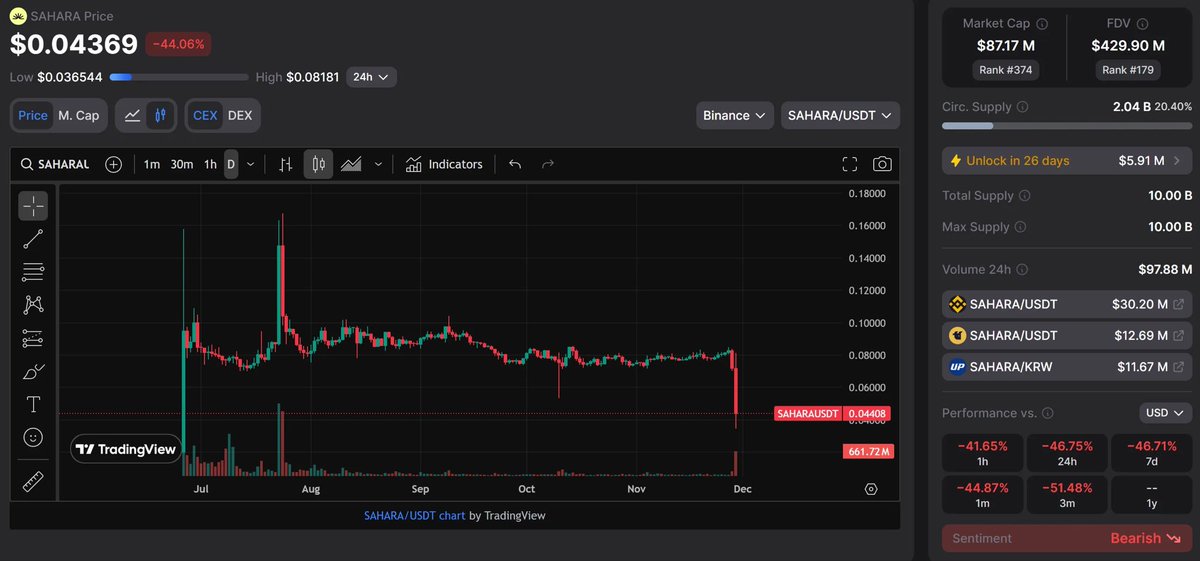Expand chart style dropdown arrow
This screenshot has height=561, width=1200.
[x=377, y=164]
